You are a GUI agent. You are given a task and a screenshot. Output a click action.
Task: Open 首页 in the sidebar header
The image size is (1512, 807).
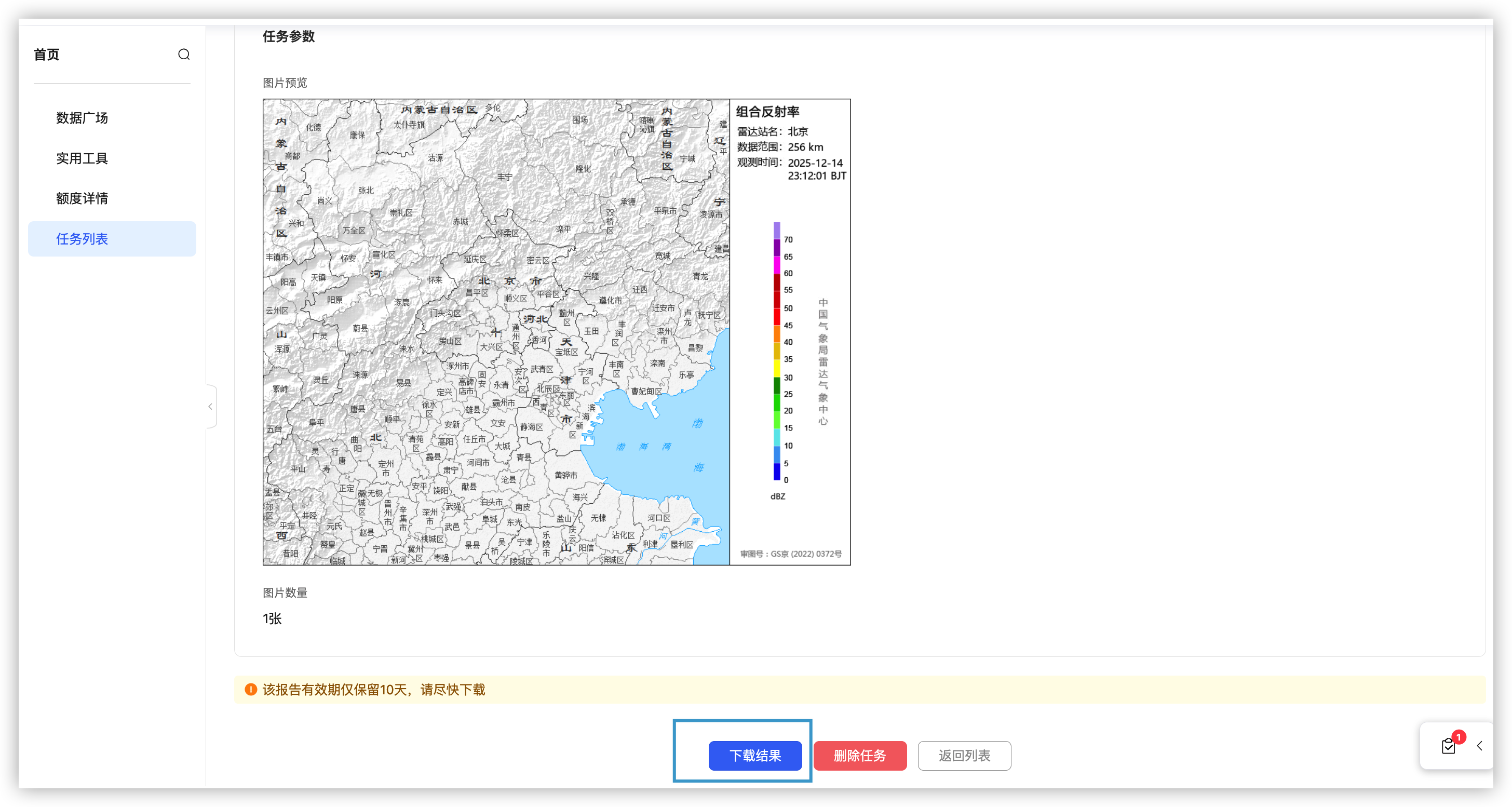[x=46, y=55]
